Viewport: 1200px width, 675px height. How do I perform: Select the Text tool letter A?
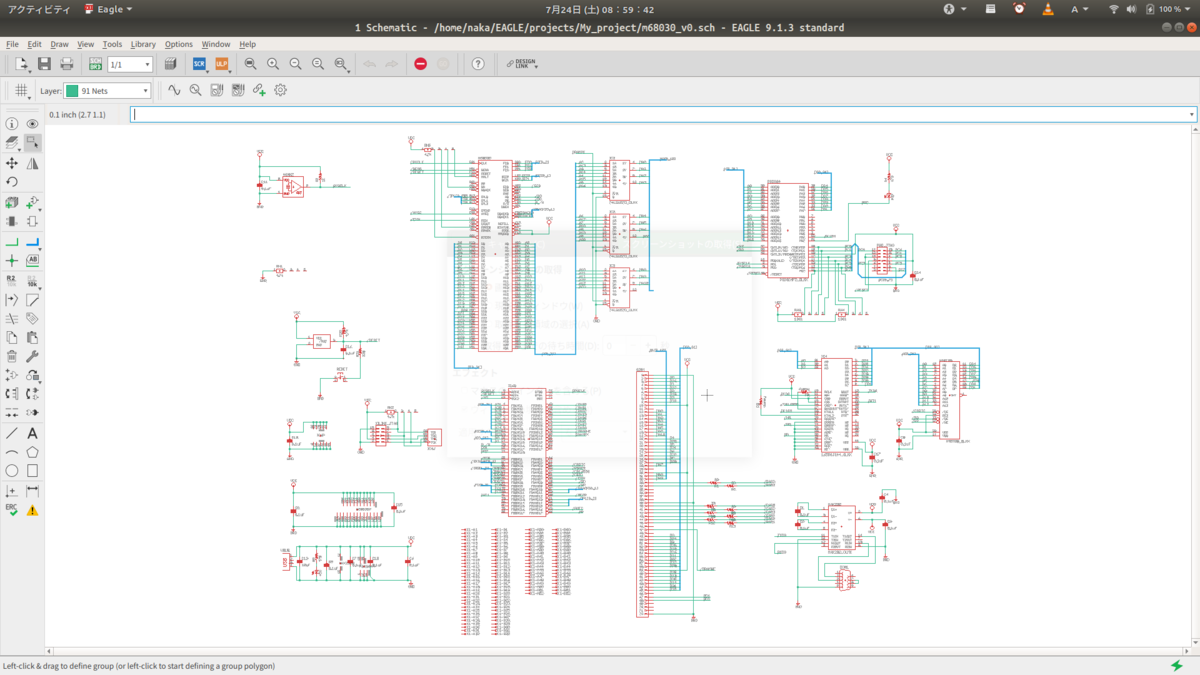coord(33,433)
